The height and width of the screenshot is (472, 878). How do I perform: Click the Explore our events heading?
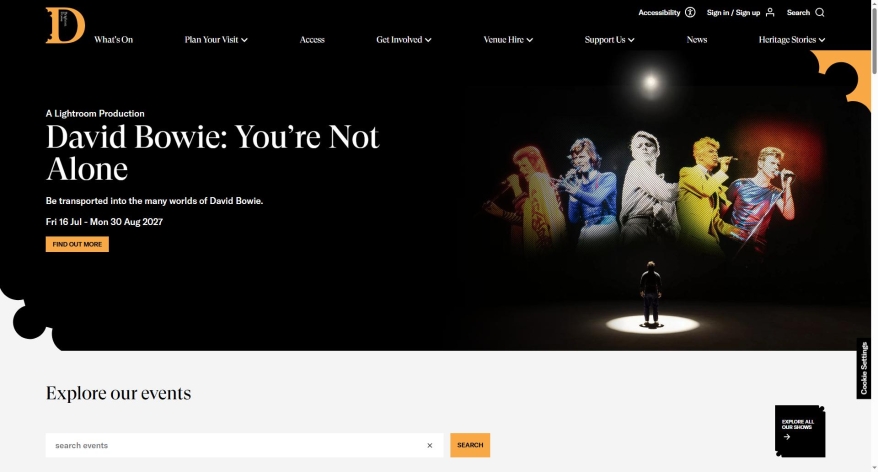[118, 393]
